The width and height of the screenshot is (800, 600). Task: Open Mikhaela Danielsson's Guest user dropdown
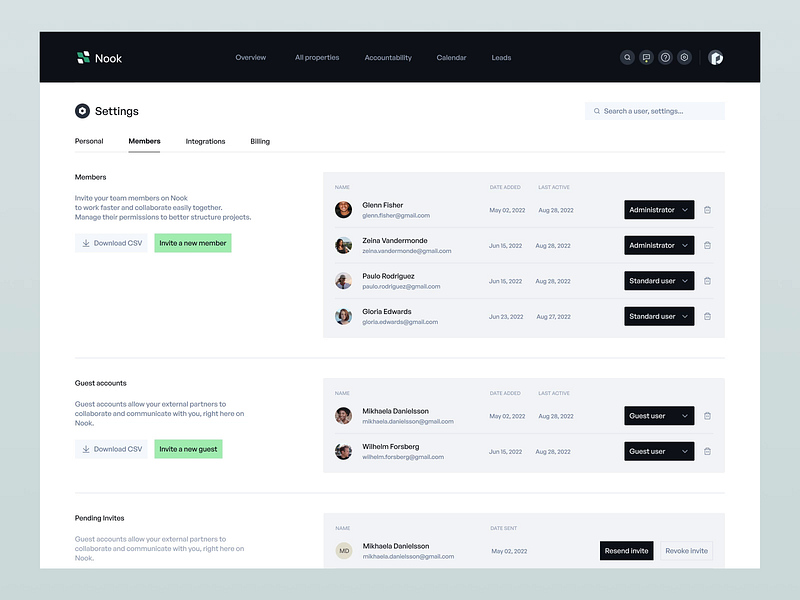point(659,416)
